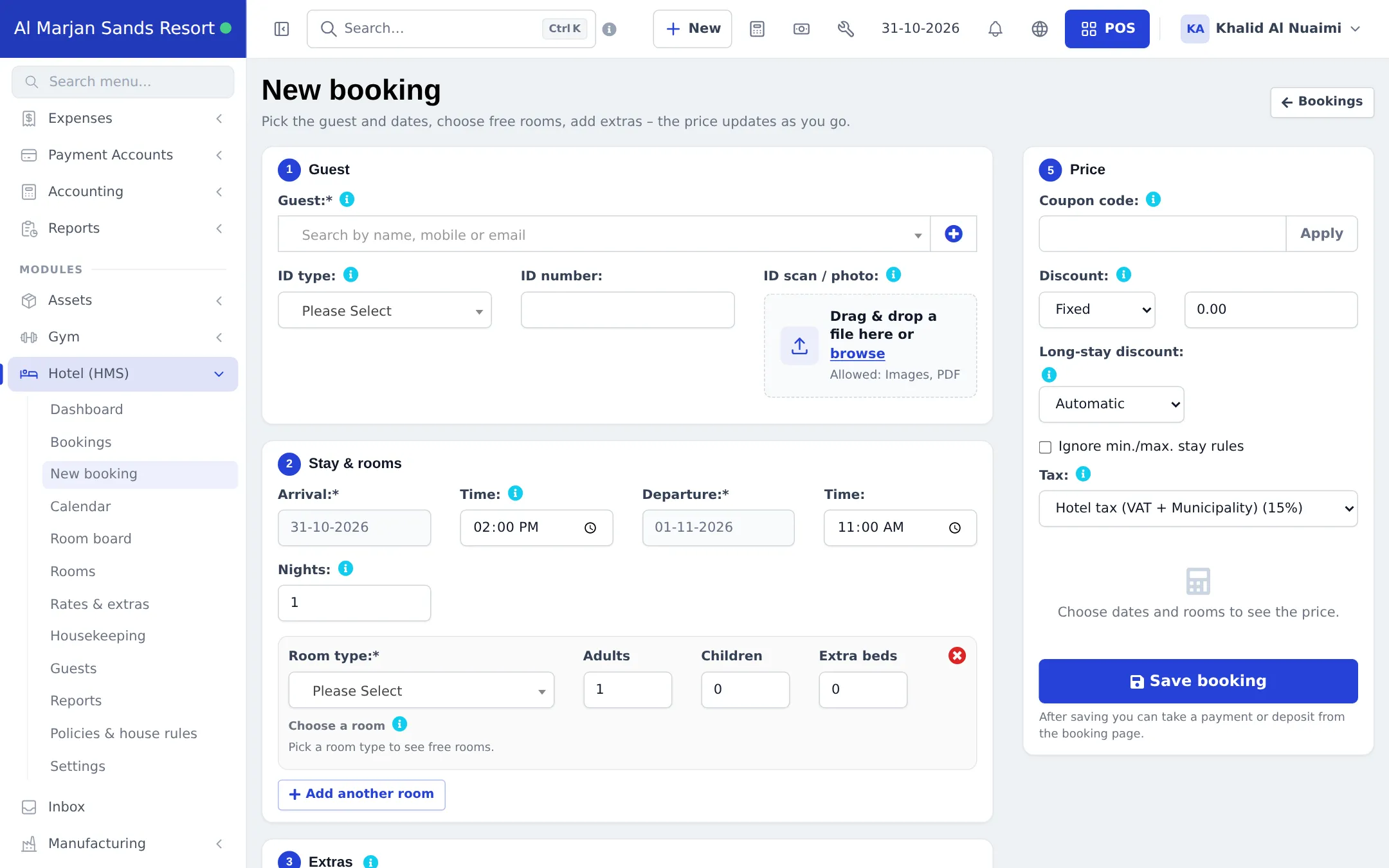
Task: Show info for Extras section
Action: click(x=370, y=861)
